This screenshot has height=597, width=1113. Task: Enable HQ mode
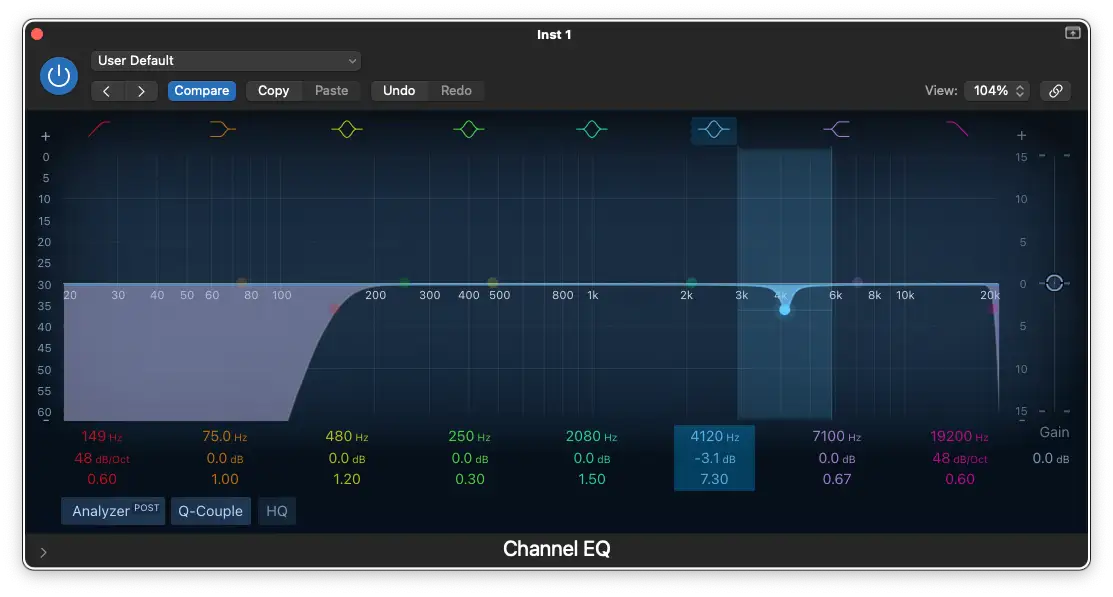pos(277,511)
